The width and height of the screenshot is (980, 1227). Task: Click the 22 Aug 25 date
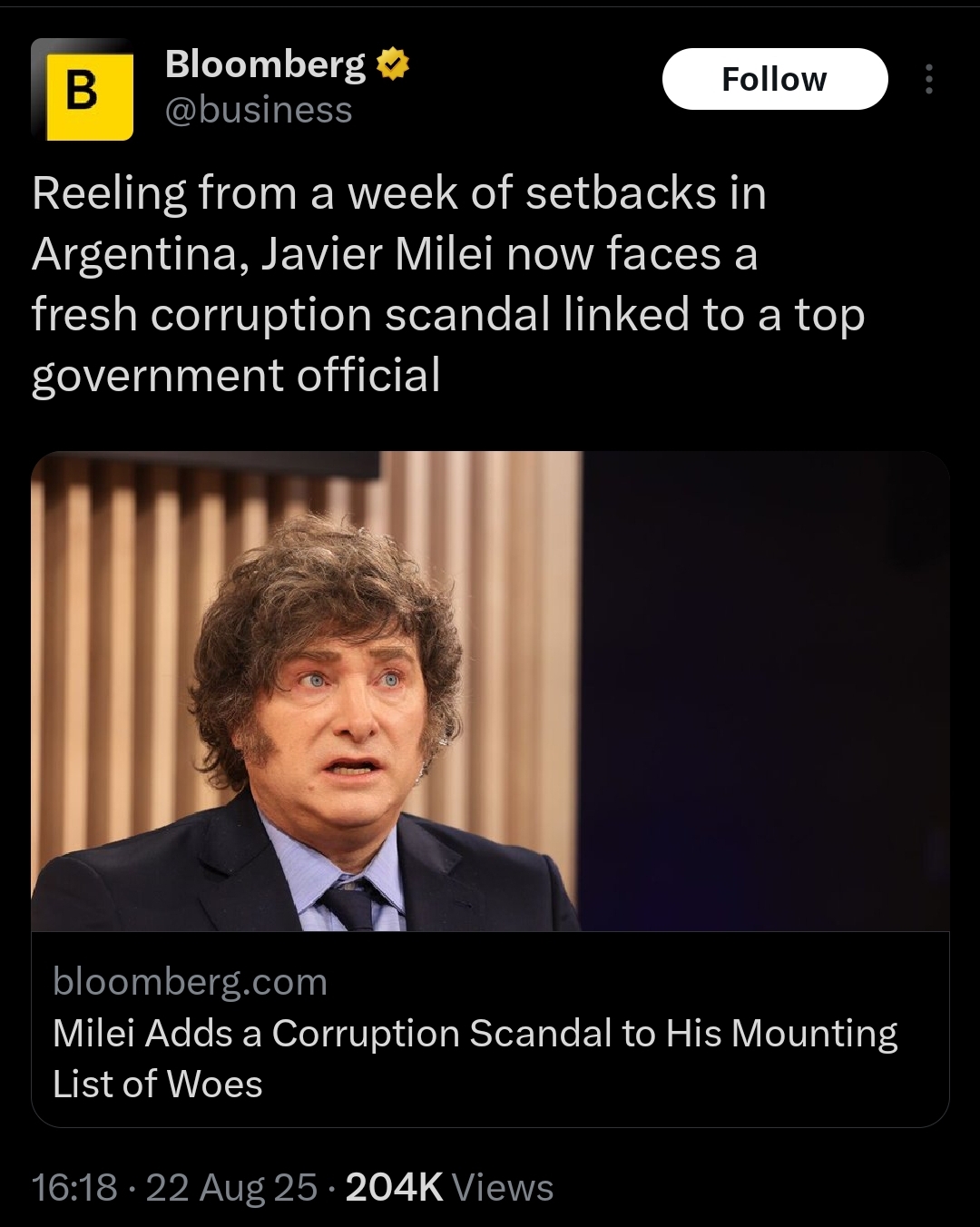231,1187
